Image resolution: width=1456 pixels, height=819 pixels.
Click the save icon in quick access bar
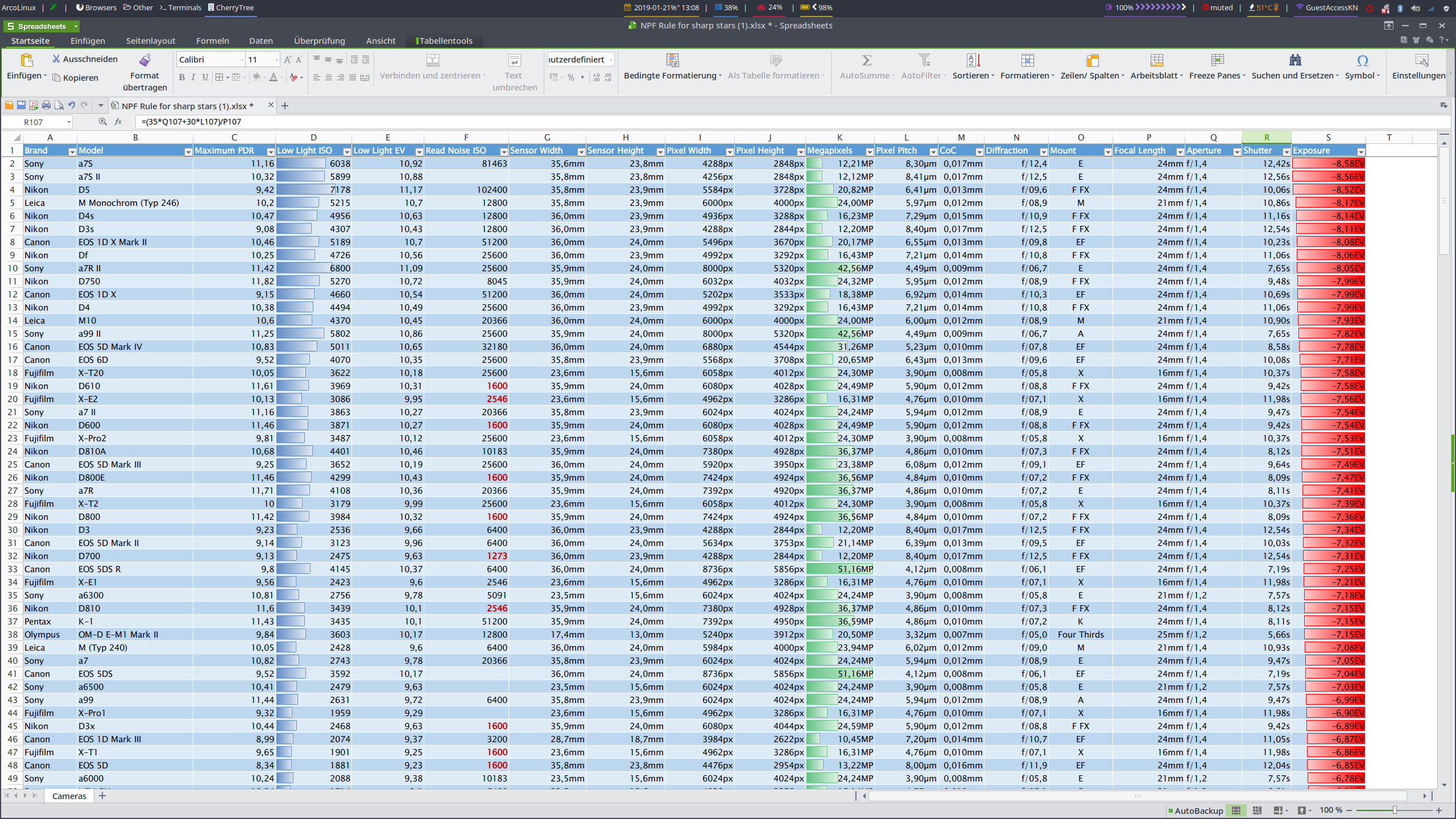(22, 105)
